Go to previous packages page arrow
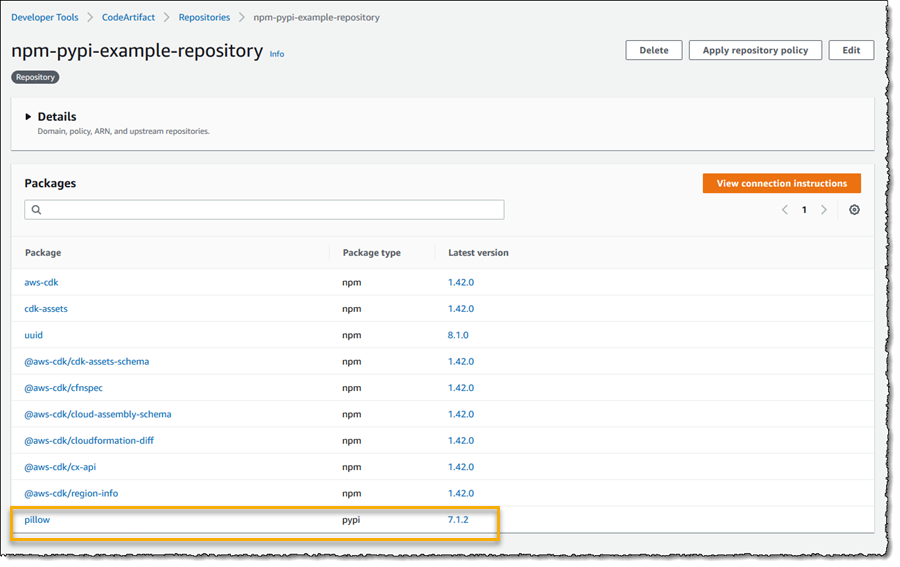The width and height of the screenshot is (900, 567). 785,209
